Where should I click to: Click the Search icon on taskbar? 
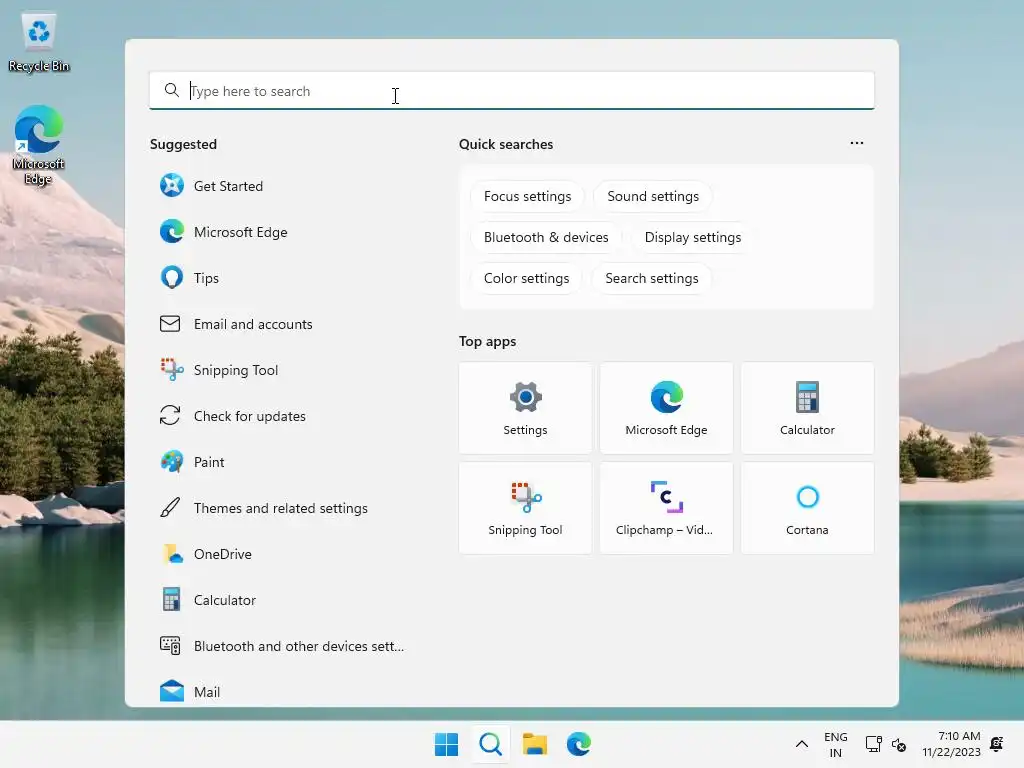490,744
